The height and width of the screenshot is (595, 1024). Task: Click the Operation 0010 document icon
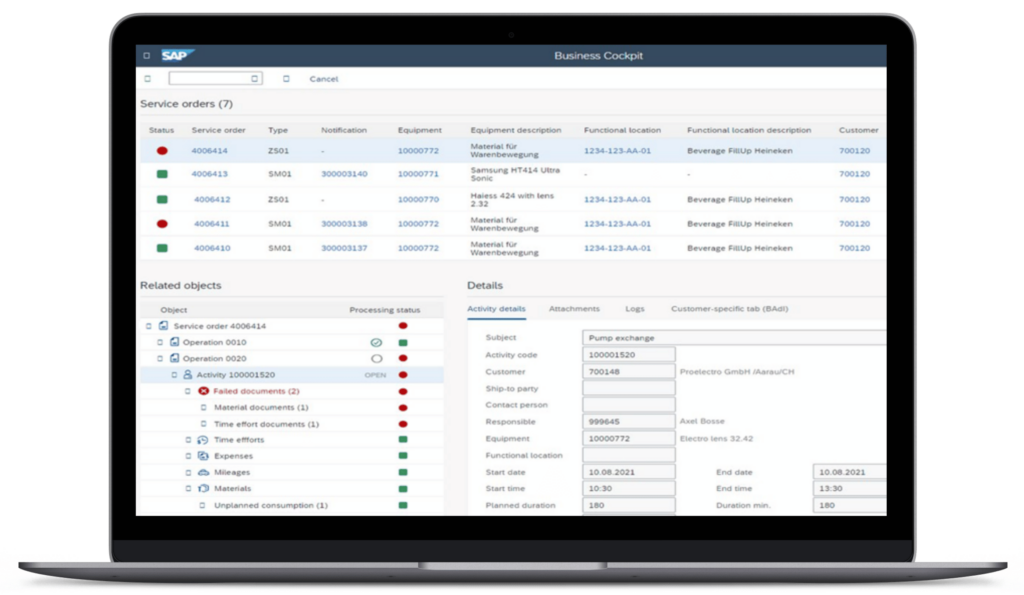174,342
